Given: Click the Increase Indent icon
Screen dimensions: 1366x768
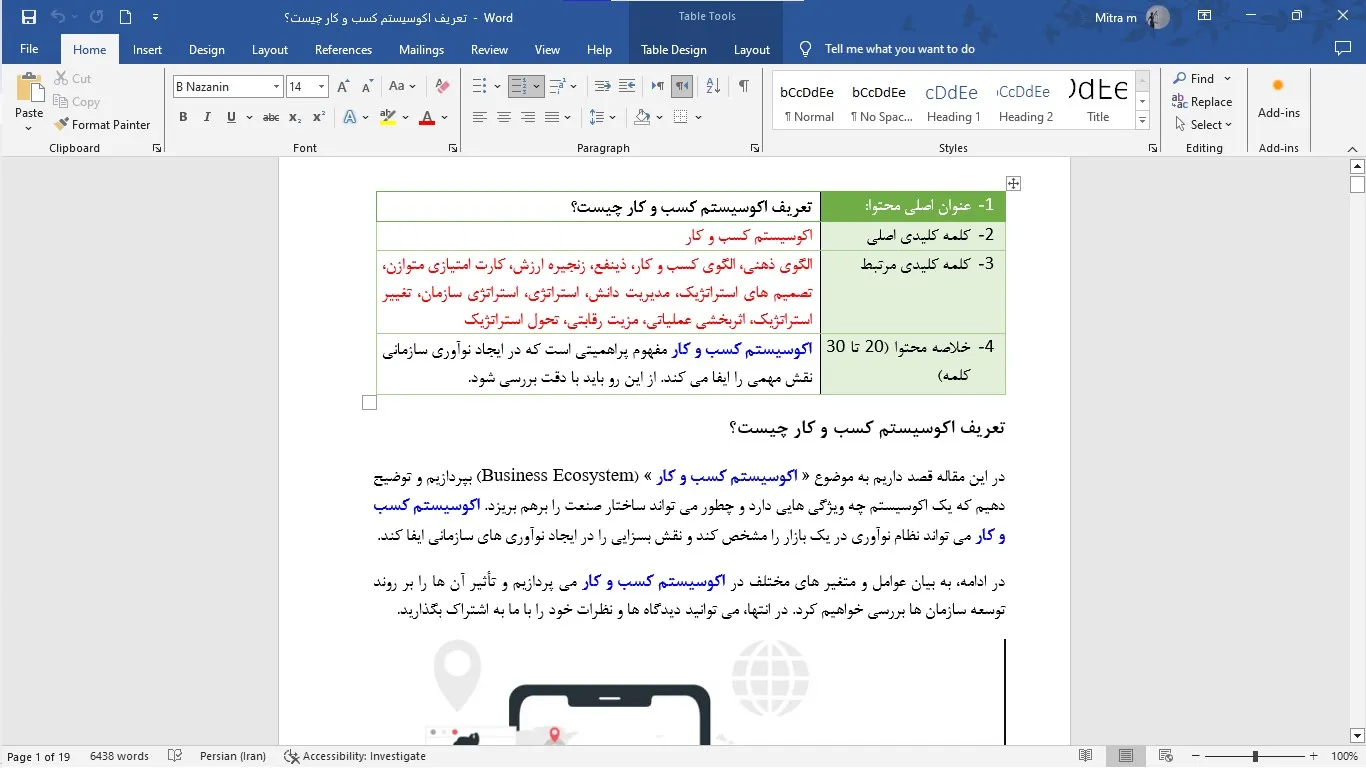Looking at the screenshot, I should pos(627,87).
